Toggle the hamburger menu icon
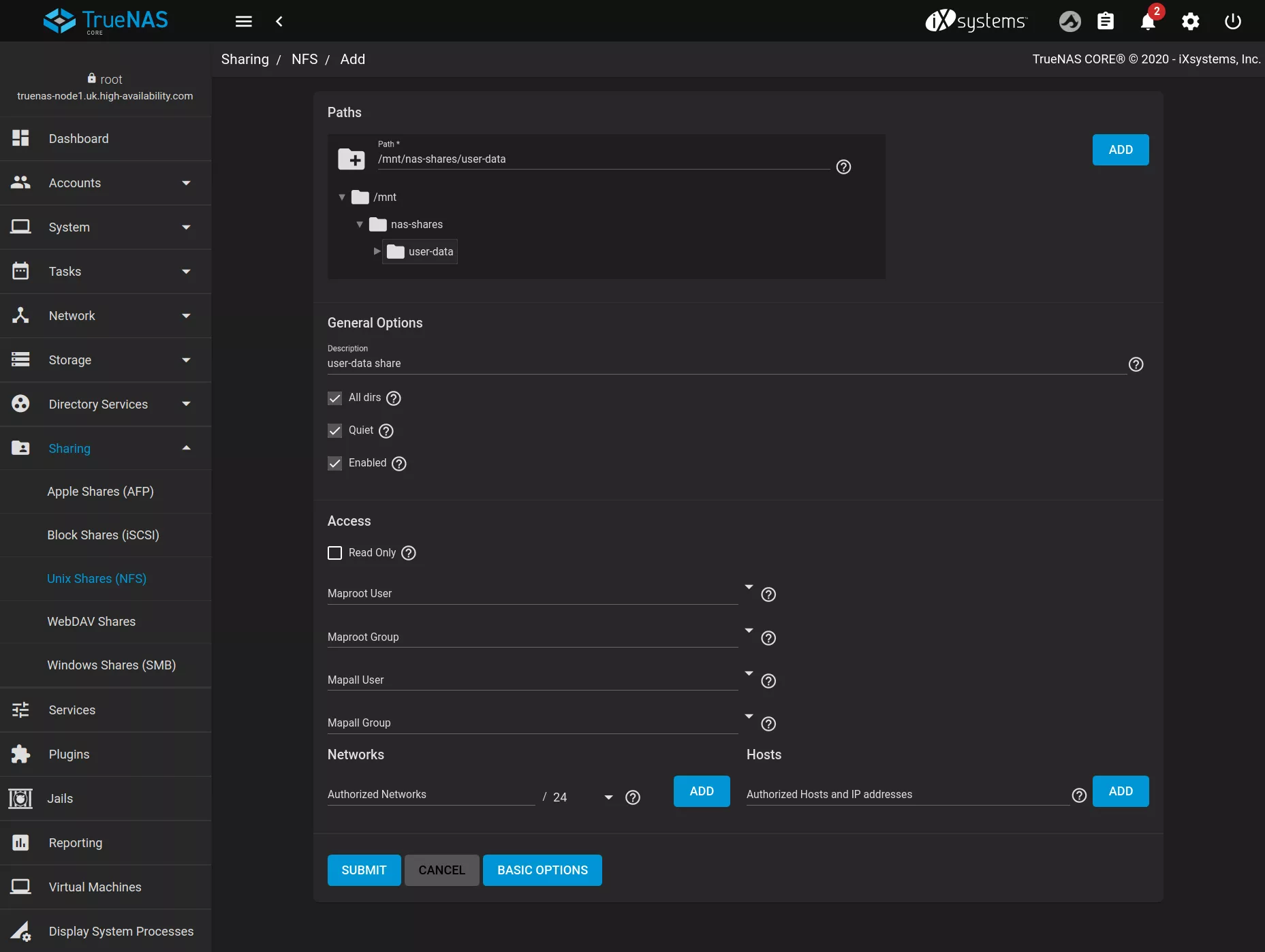The width and height of the screenshot is (1265, 952). pos(243,22)
